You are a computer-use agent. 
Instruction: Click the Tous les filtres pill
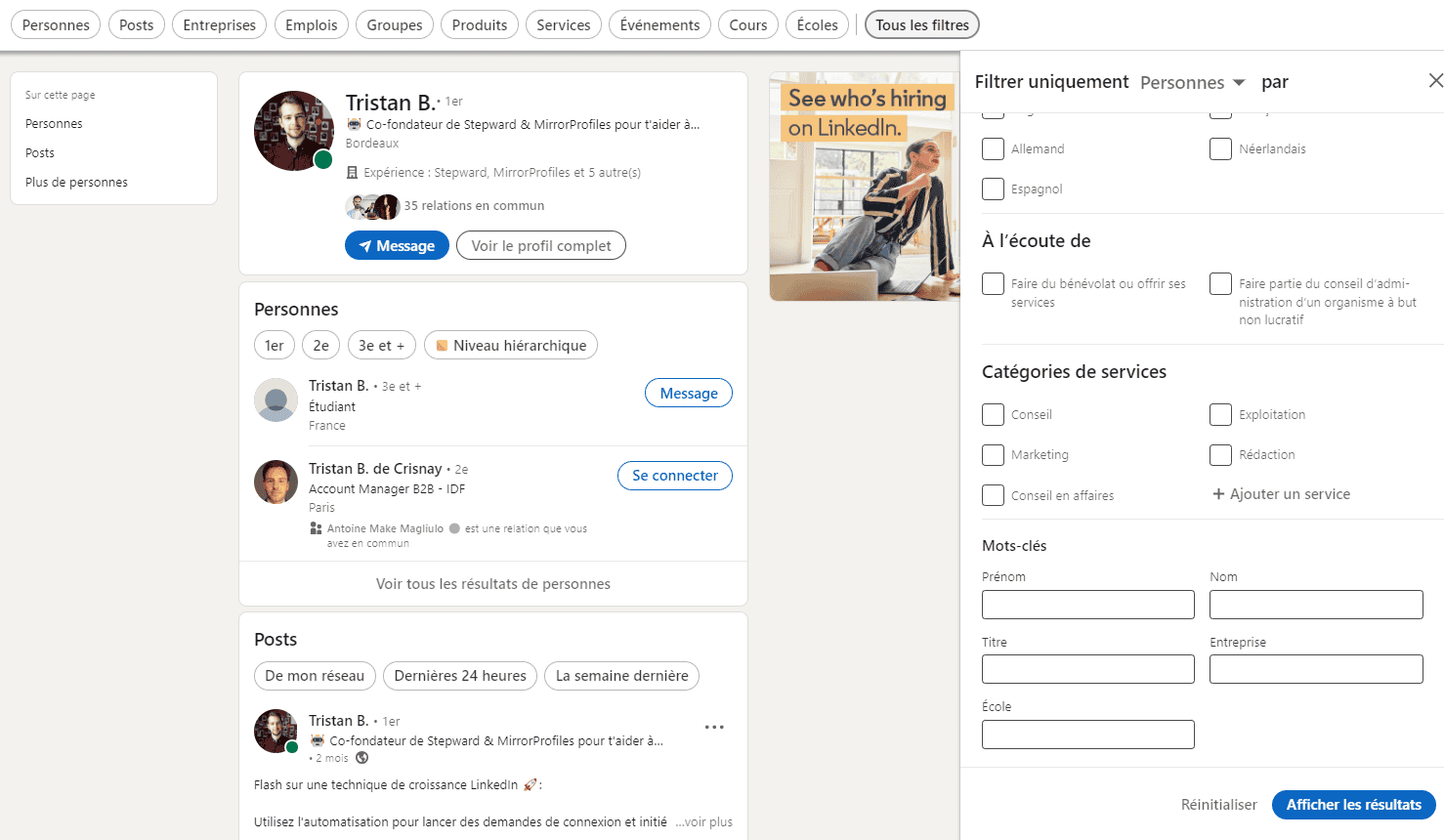click(x=922, y=25)
